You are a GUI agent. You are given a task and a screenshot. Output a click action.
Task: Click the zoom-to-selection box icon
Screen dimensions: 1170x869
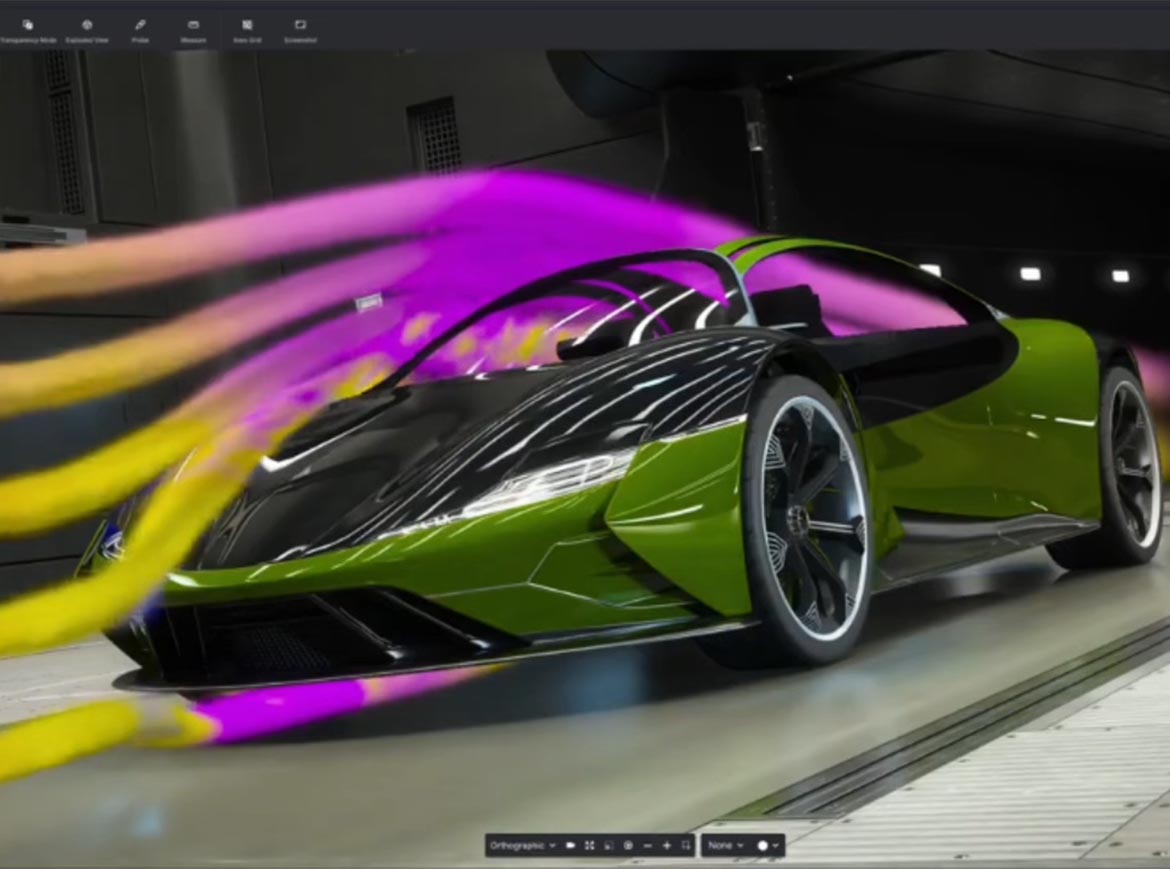(x=686, y=845)
